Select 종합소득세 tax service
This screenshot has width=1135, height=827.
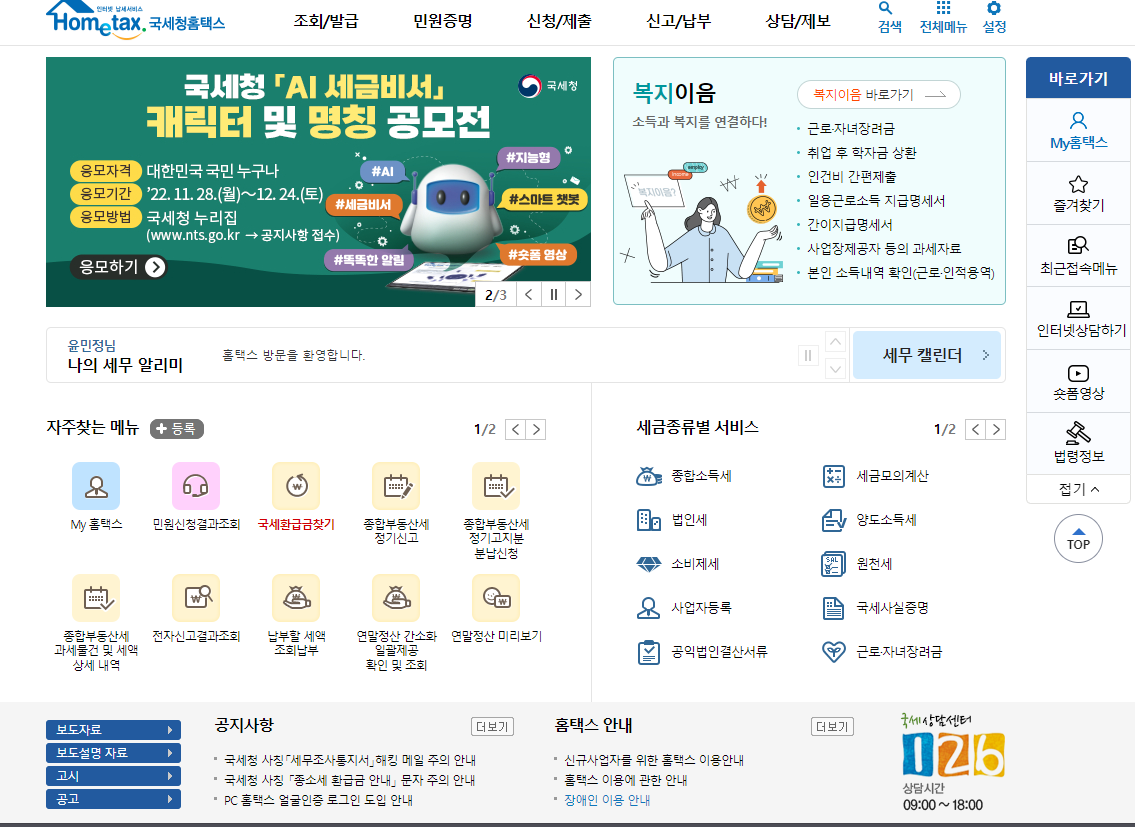click(684, 476)
